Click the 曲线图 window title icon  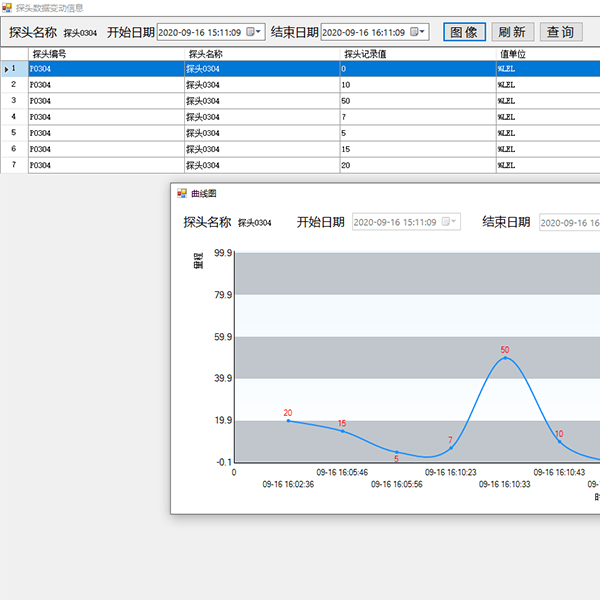pyautogui.click(x=182, y=193)
